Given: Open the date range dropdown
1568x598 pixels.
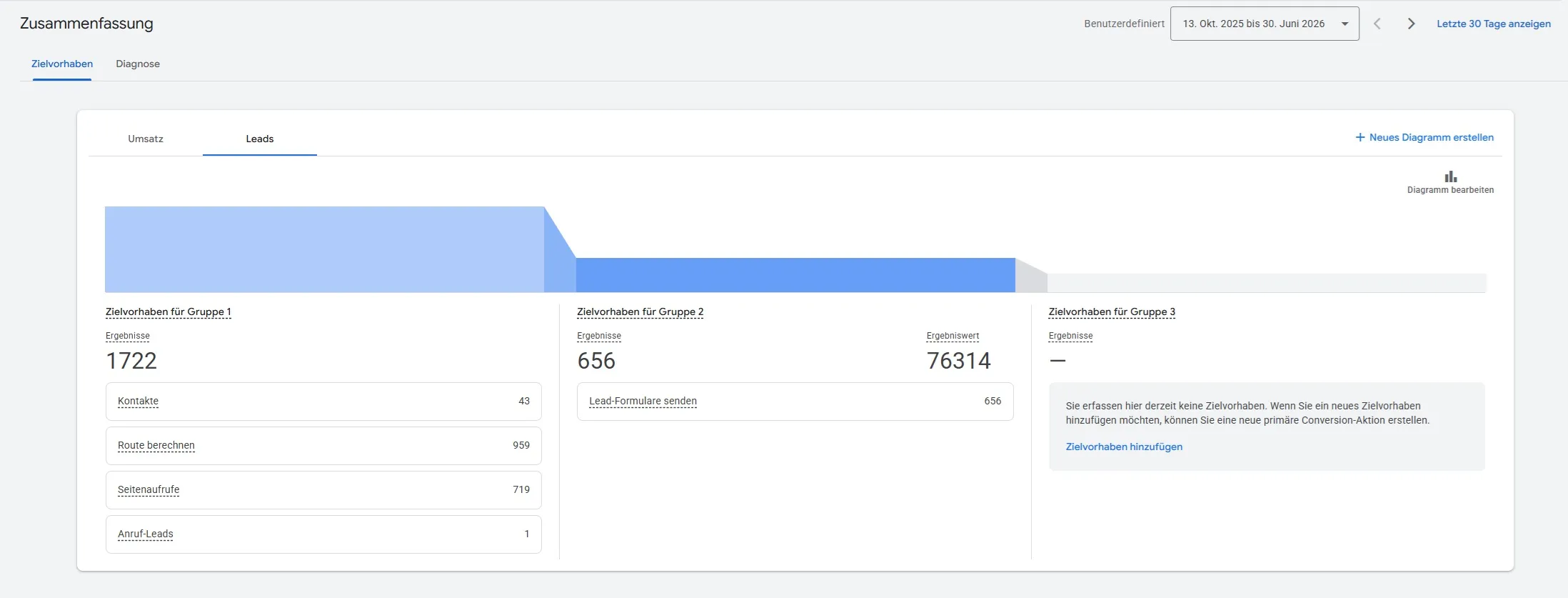Looking at the screenshot, I should tap(1265, 24).
